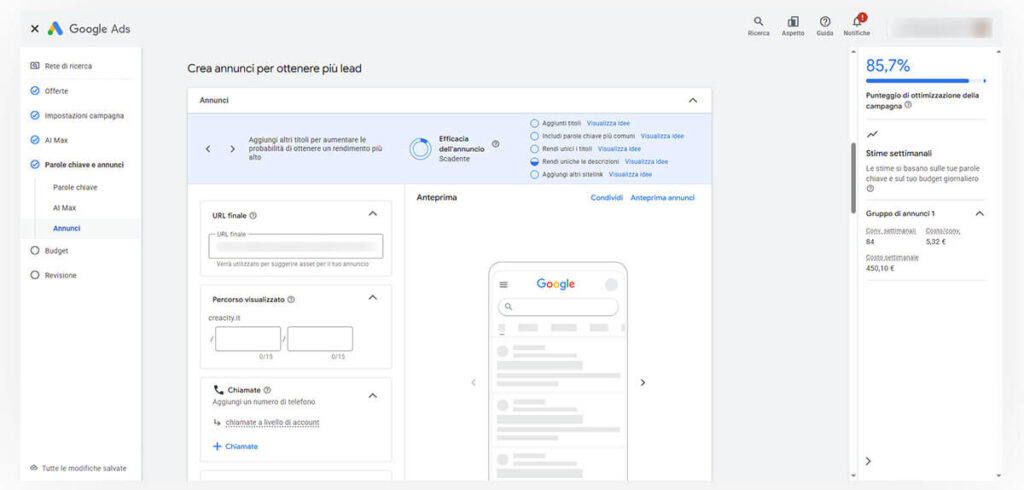Click the help icon beside Efficacia dell'annuncio
The height and width of the screenshot is (490, 1024).
click(495, 144)
